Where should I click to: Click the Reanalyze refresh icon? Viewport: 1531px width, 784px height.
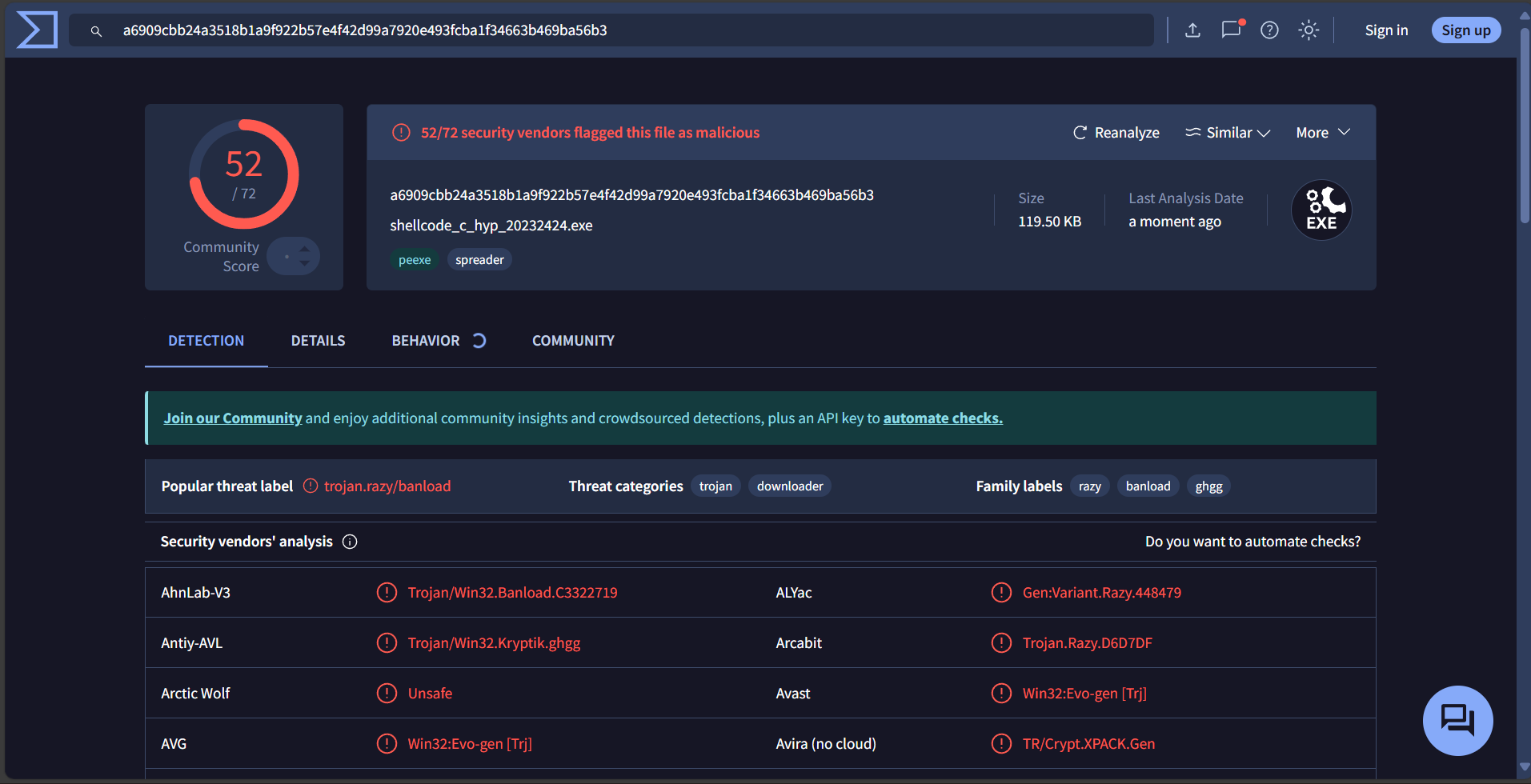(1080, 133)
